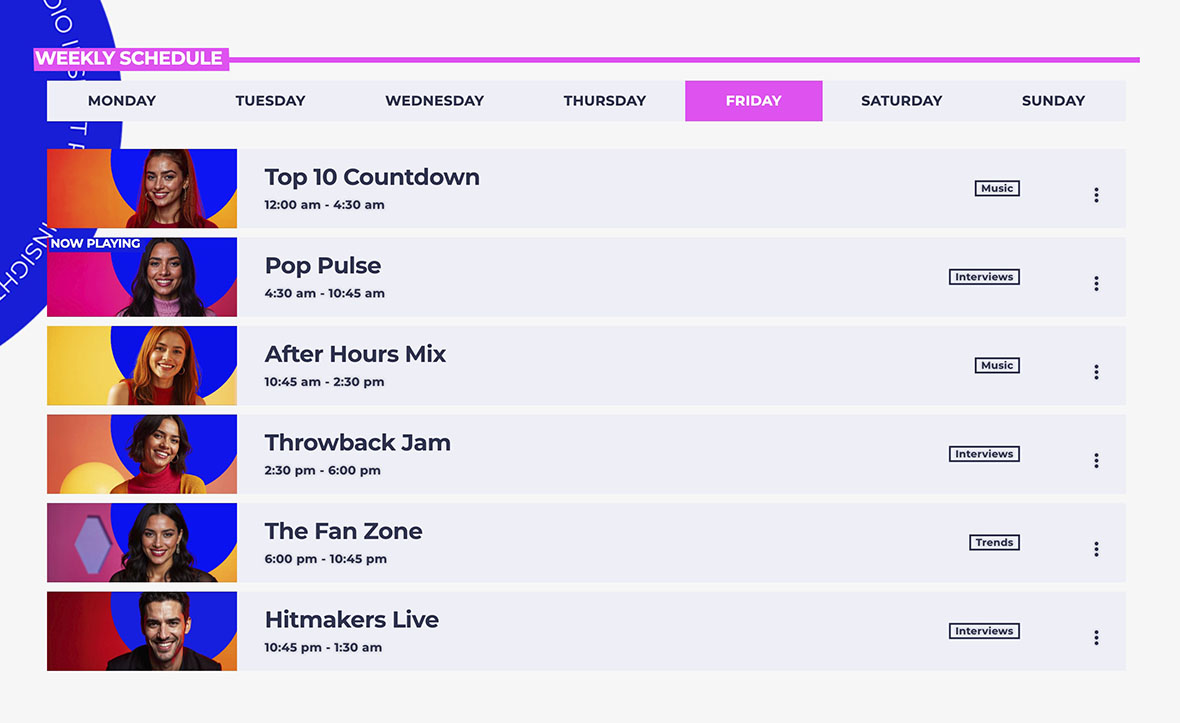Click the Interviews badge on Pop Pulse
The width and height of the screenshot is (1180, 723).
click(984, 276)
